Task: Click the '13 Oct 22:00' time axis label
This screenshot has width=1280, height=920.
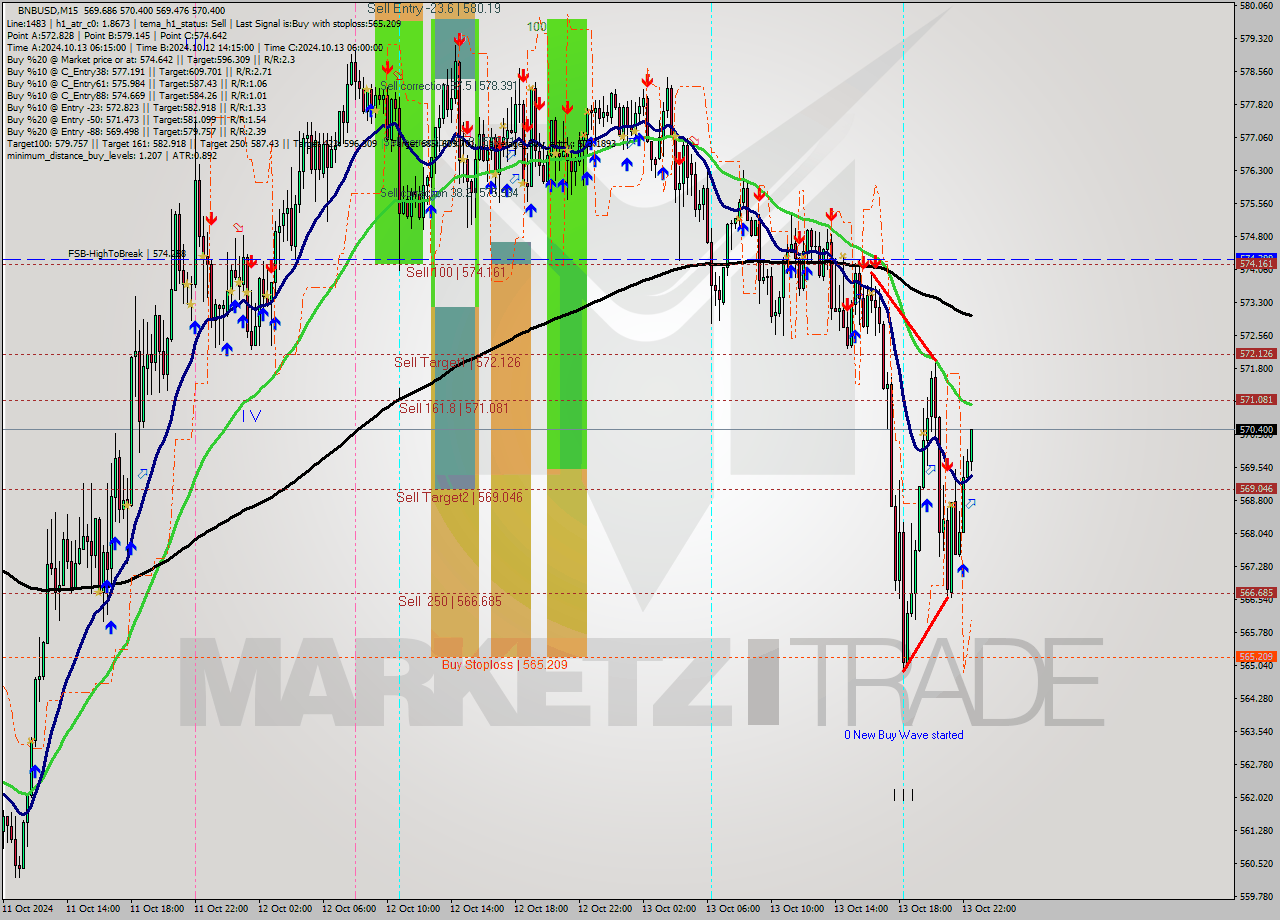Action: 988,909
